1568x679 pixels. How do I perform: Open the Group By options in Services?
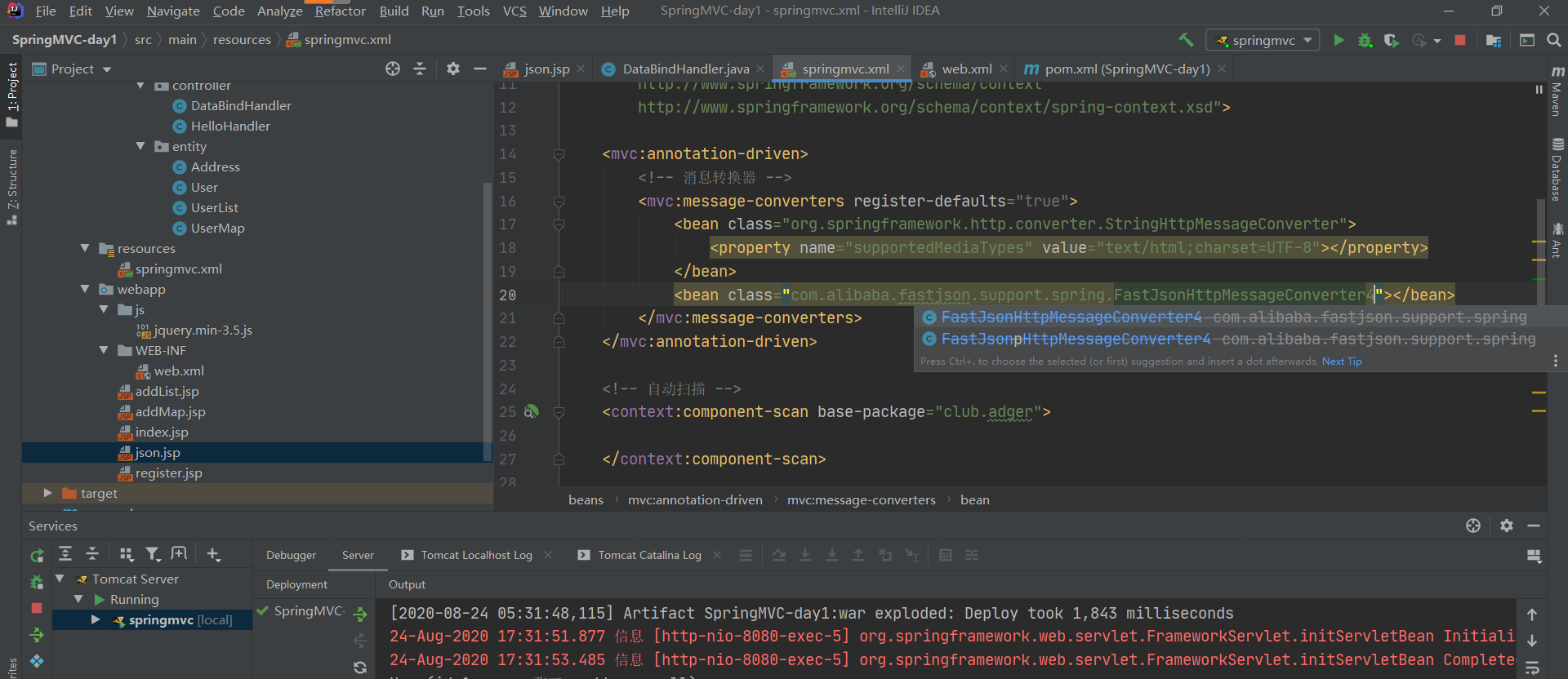pos(126,554)
